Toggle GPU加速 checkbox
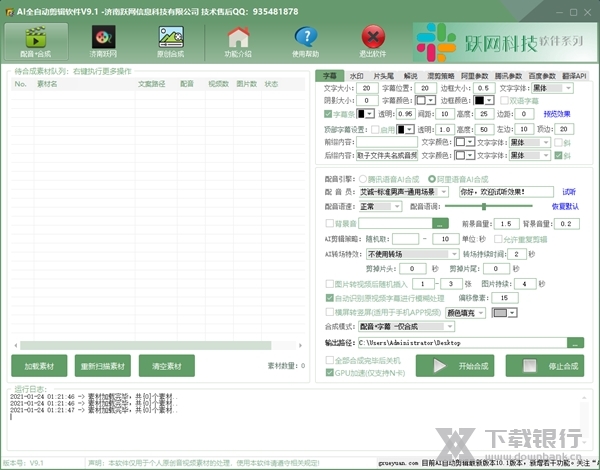This screenshot has height=470, width=600. 329,372
